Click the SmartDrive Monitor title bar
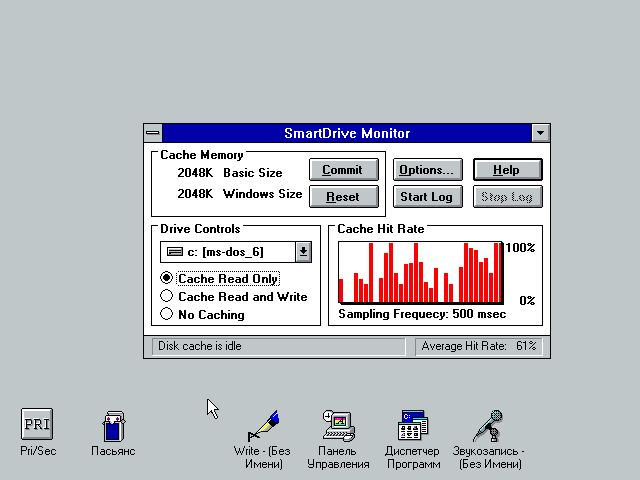640x480 pixels. coord(347,133)
